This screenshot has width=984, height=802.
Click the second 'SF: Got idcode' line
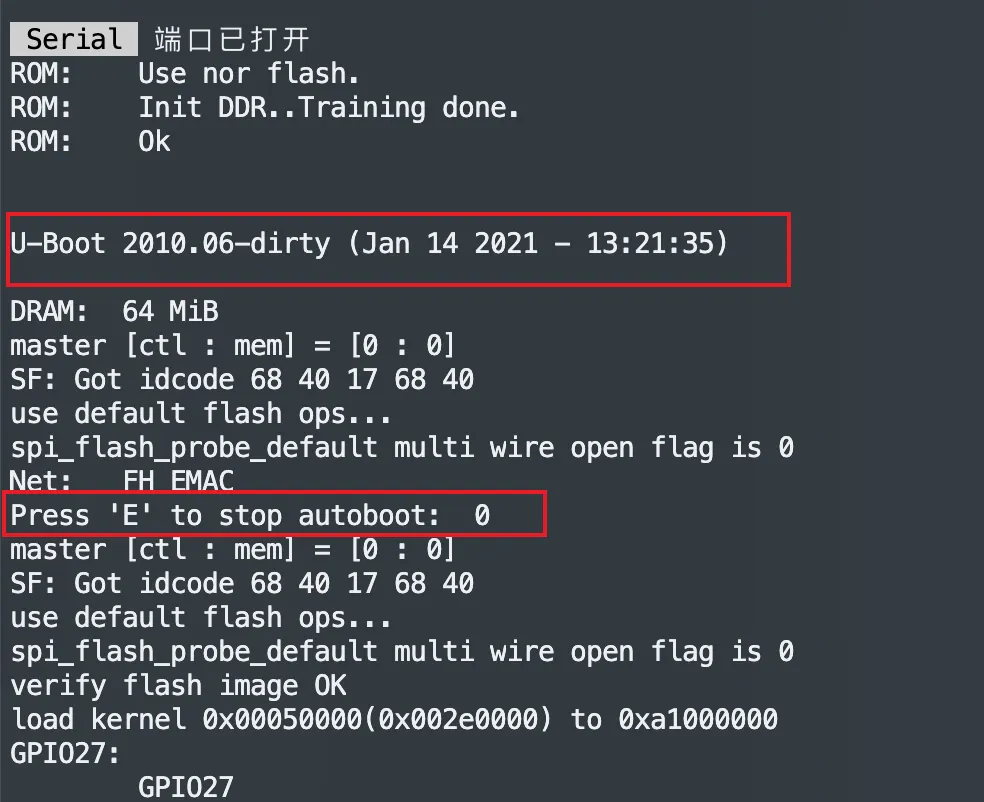[242, 584]
